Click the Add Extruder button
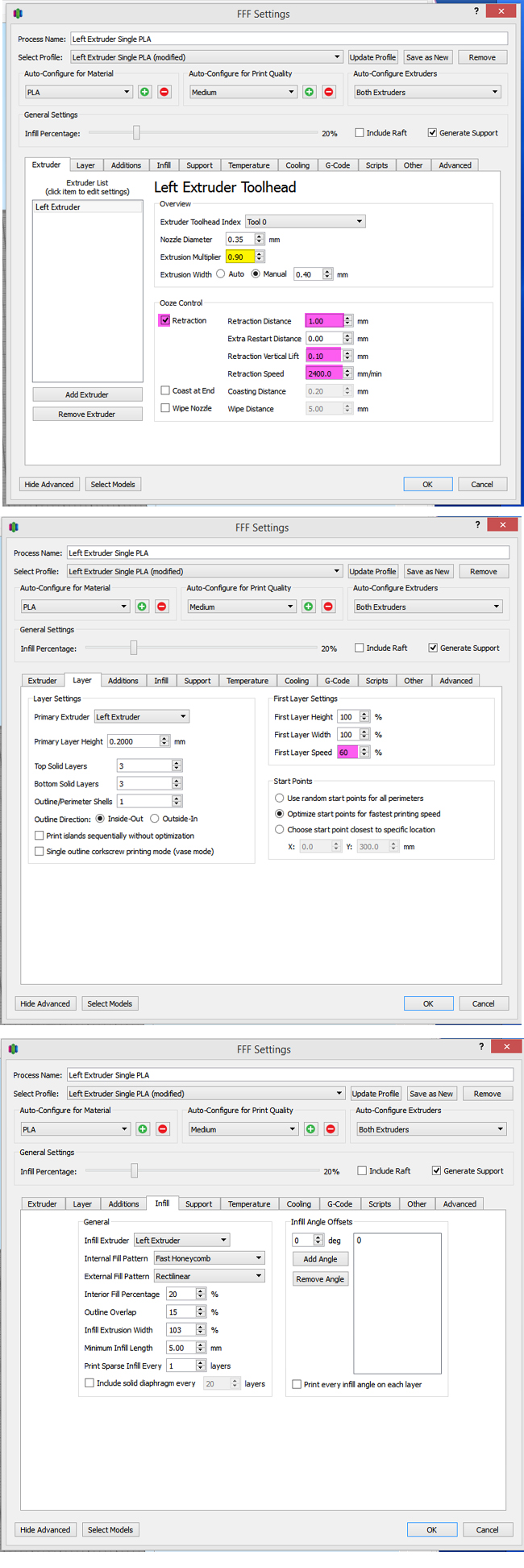Image resolution: width=524 pixels, height=1568 pixels. pos(87,394)
